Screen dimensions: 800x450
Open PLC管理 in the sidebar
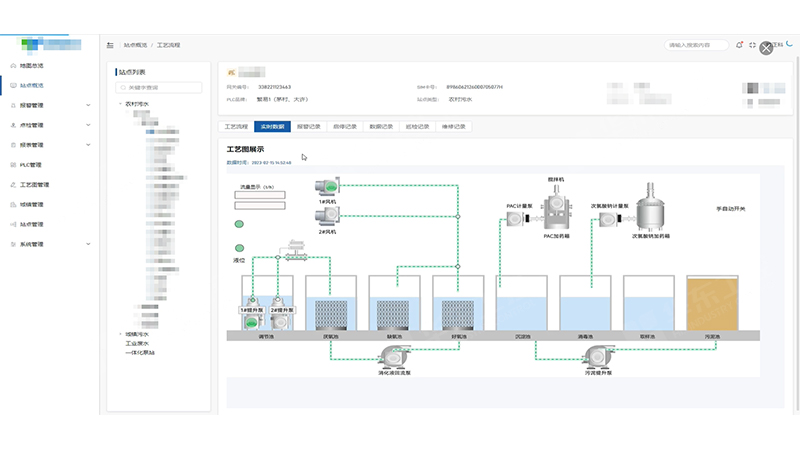[x=32, y=165]
